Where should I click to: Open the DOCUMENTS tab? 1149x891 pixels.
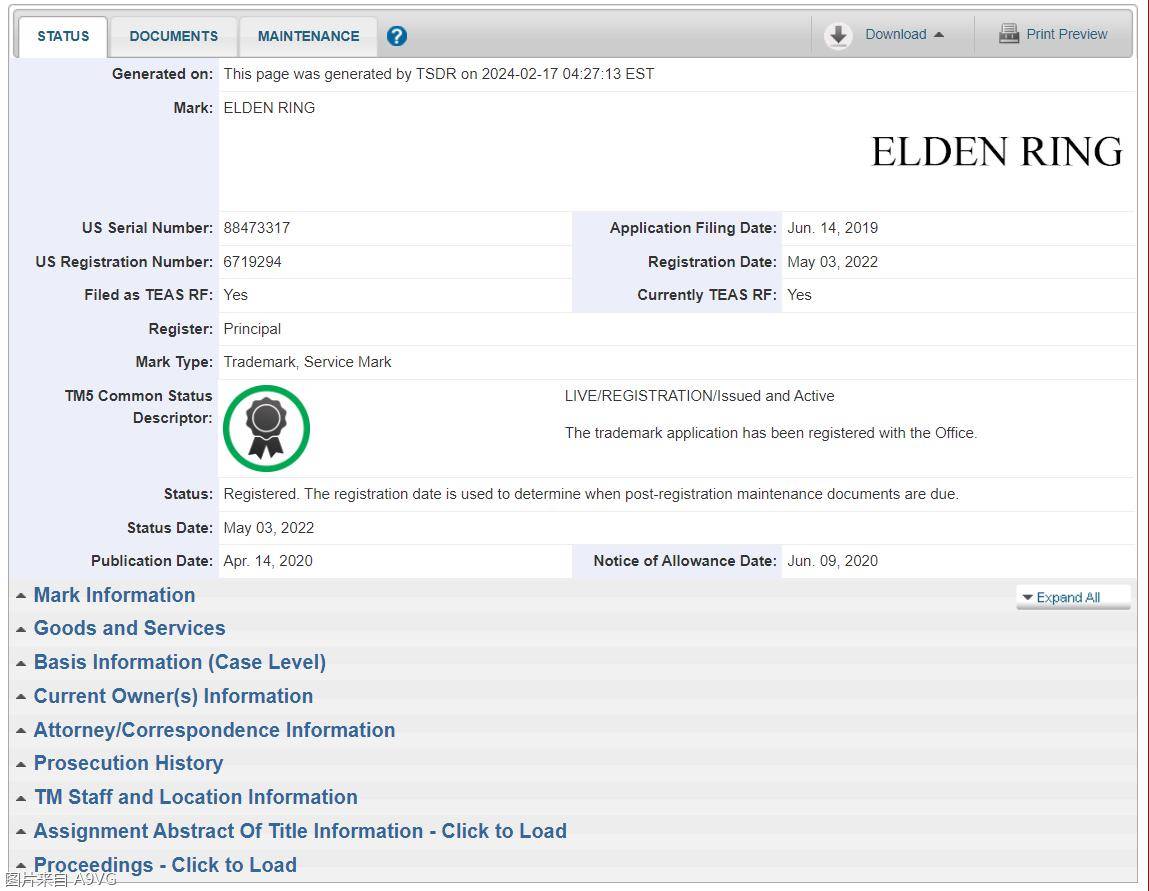[x=174, y=36]
